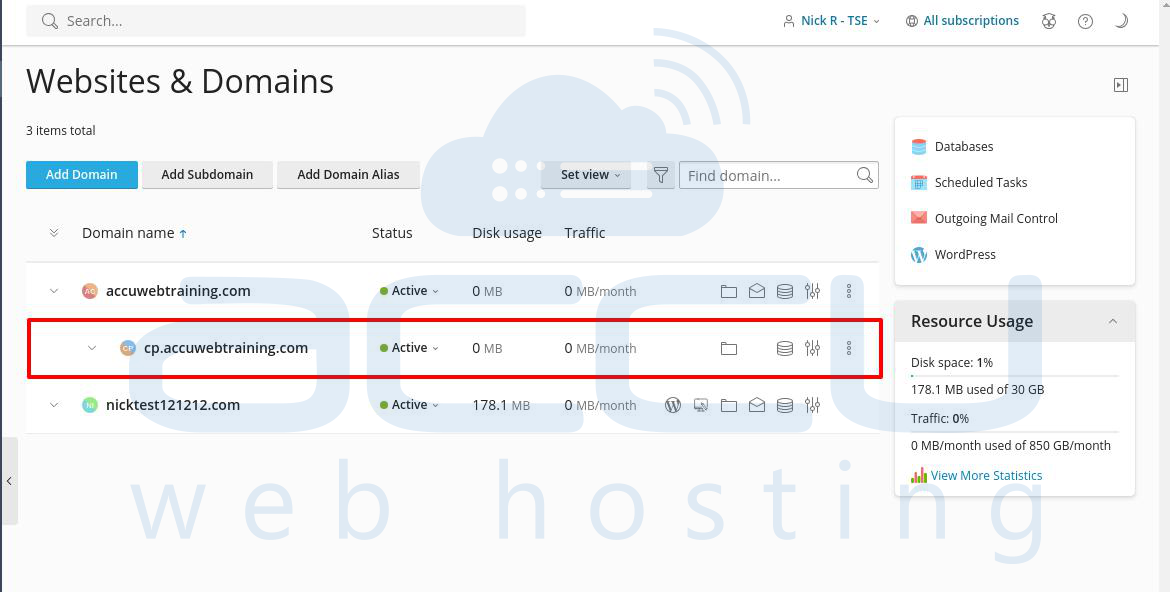Click the Traffic column header
Viewport: 1170px width, 592px height.
[x=584, y=233]
